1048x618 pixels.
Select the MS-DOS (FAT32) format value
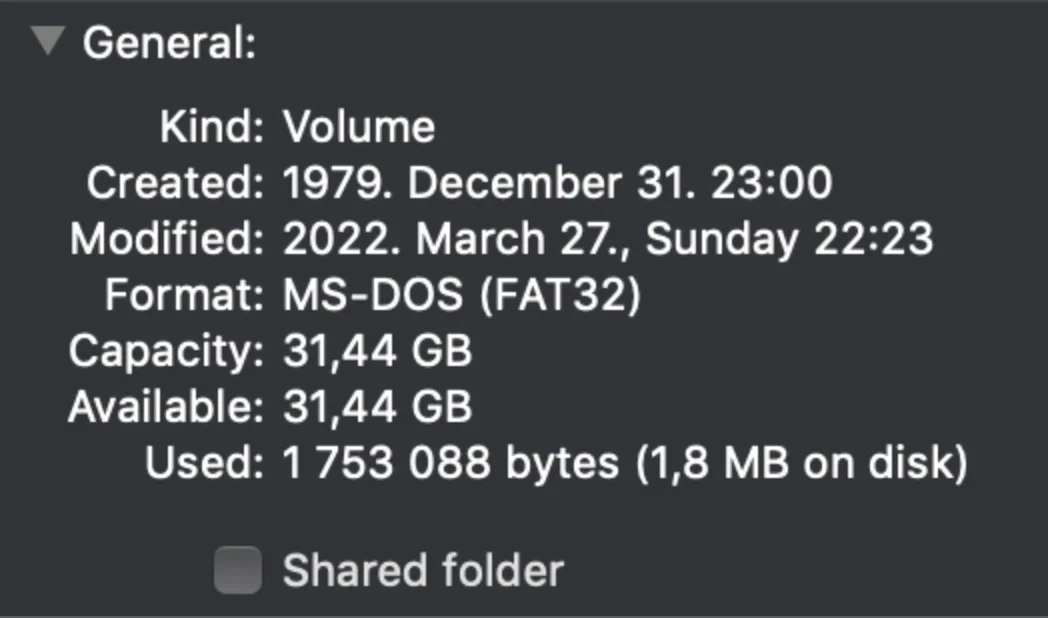[x=462, y=295]
